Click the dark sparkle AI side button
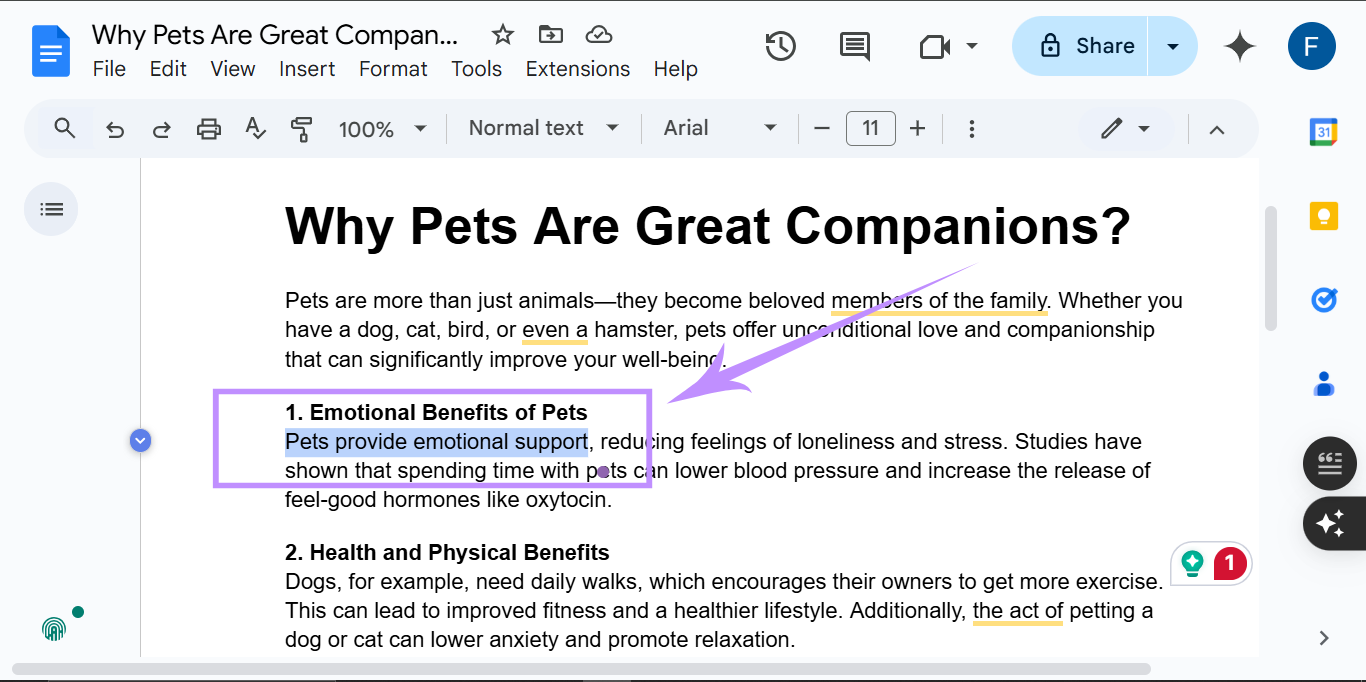This screenshot has width=1366, height=682. pos(1332,523)
